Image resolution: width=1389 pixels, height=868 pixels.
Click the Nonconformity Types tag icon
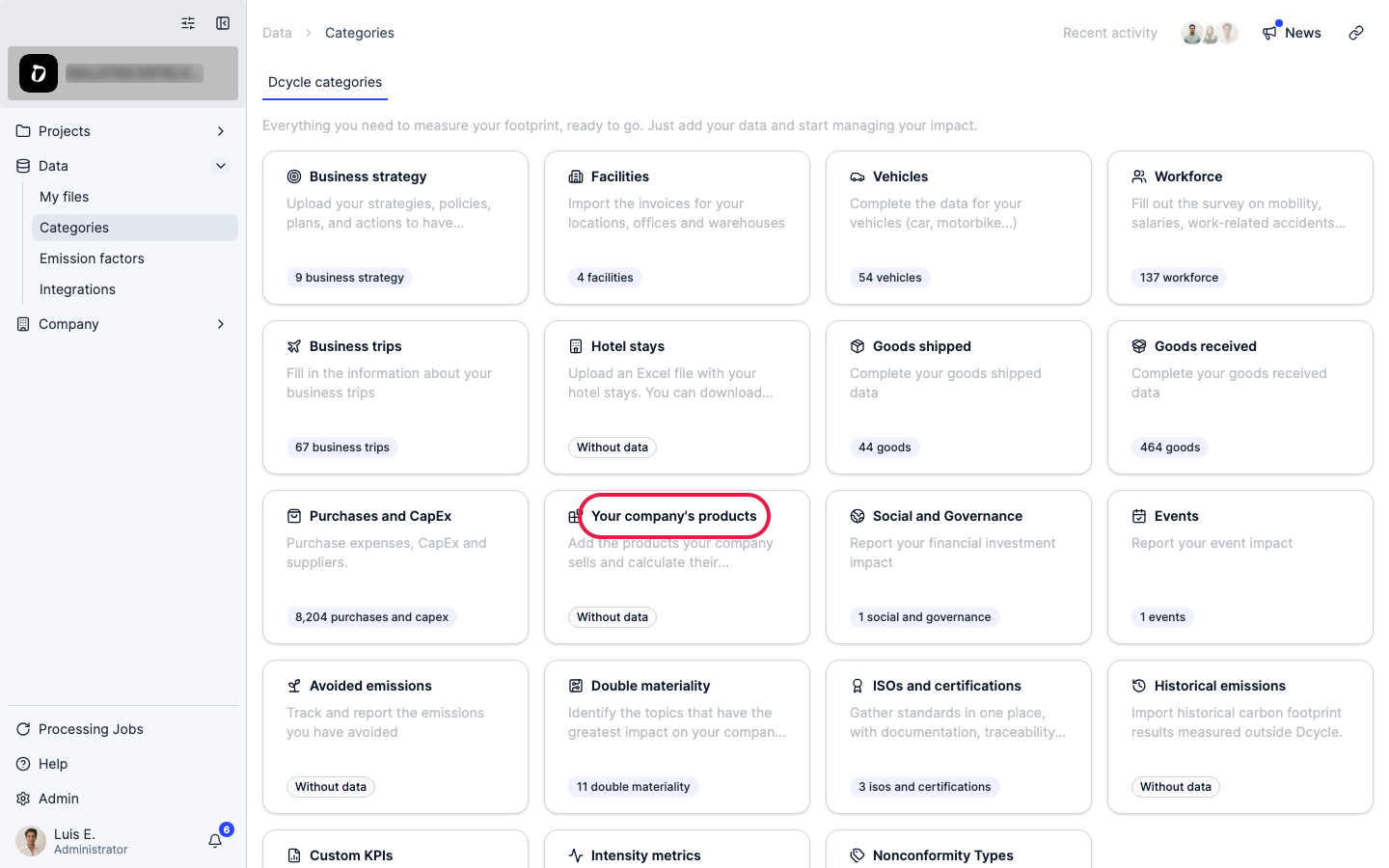pos(858,855)
